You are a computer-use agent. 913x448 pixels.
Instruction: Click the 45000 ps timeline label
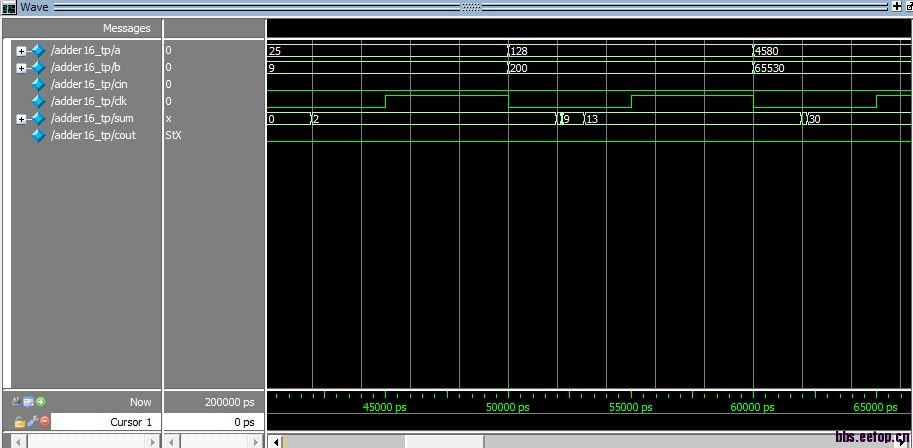point(384,407)
